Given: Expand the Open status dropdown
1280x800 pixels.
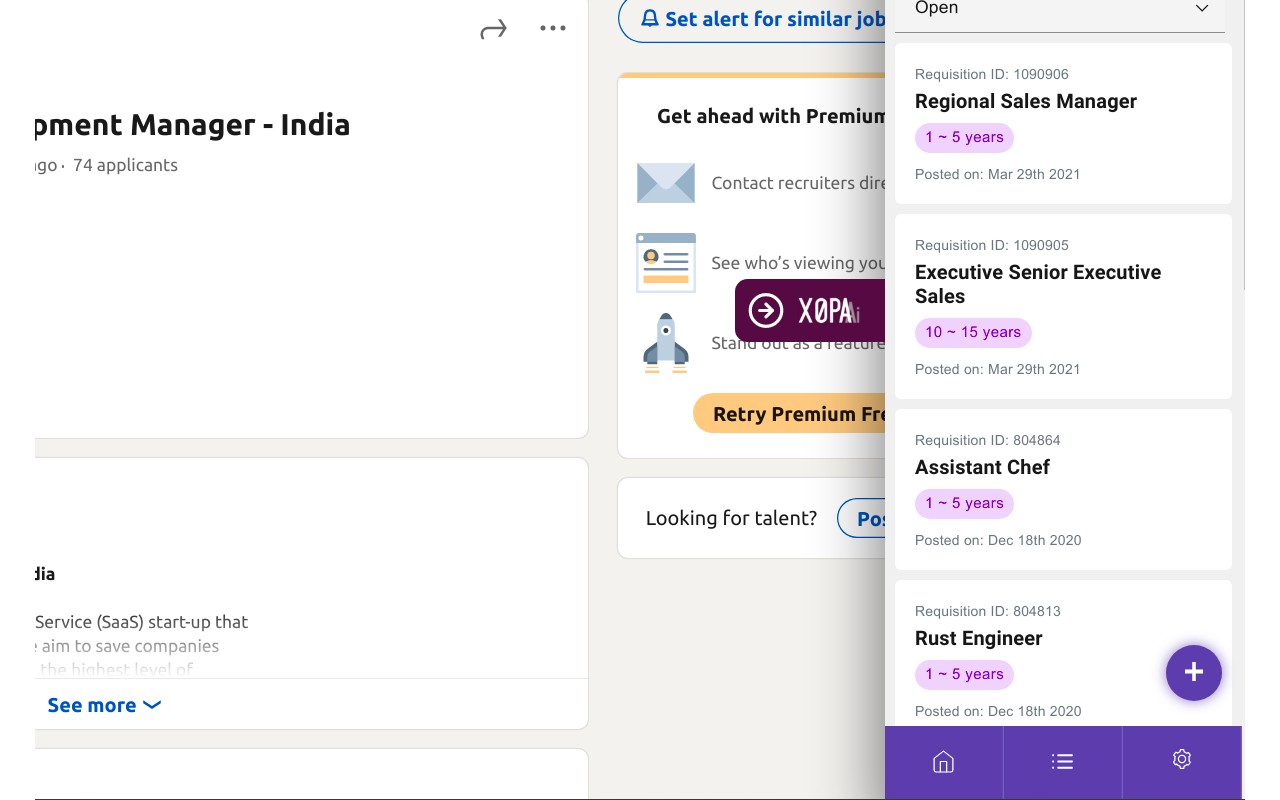Looking at the screenshot, I should (x=1061, y=10).
